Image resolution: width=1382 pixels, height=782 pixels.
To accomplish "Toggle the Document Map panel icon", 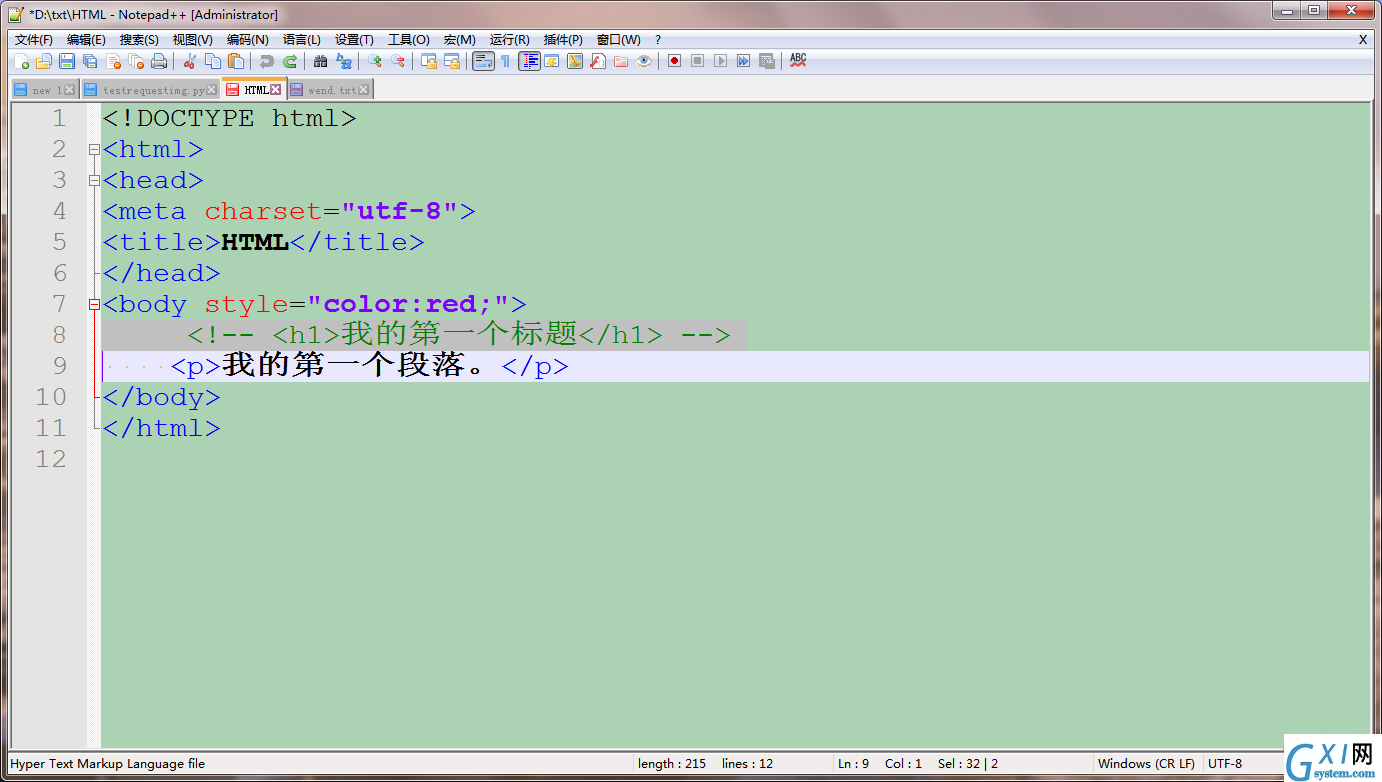I will coord(575,61).
